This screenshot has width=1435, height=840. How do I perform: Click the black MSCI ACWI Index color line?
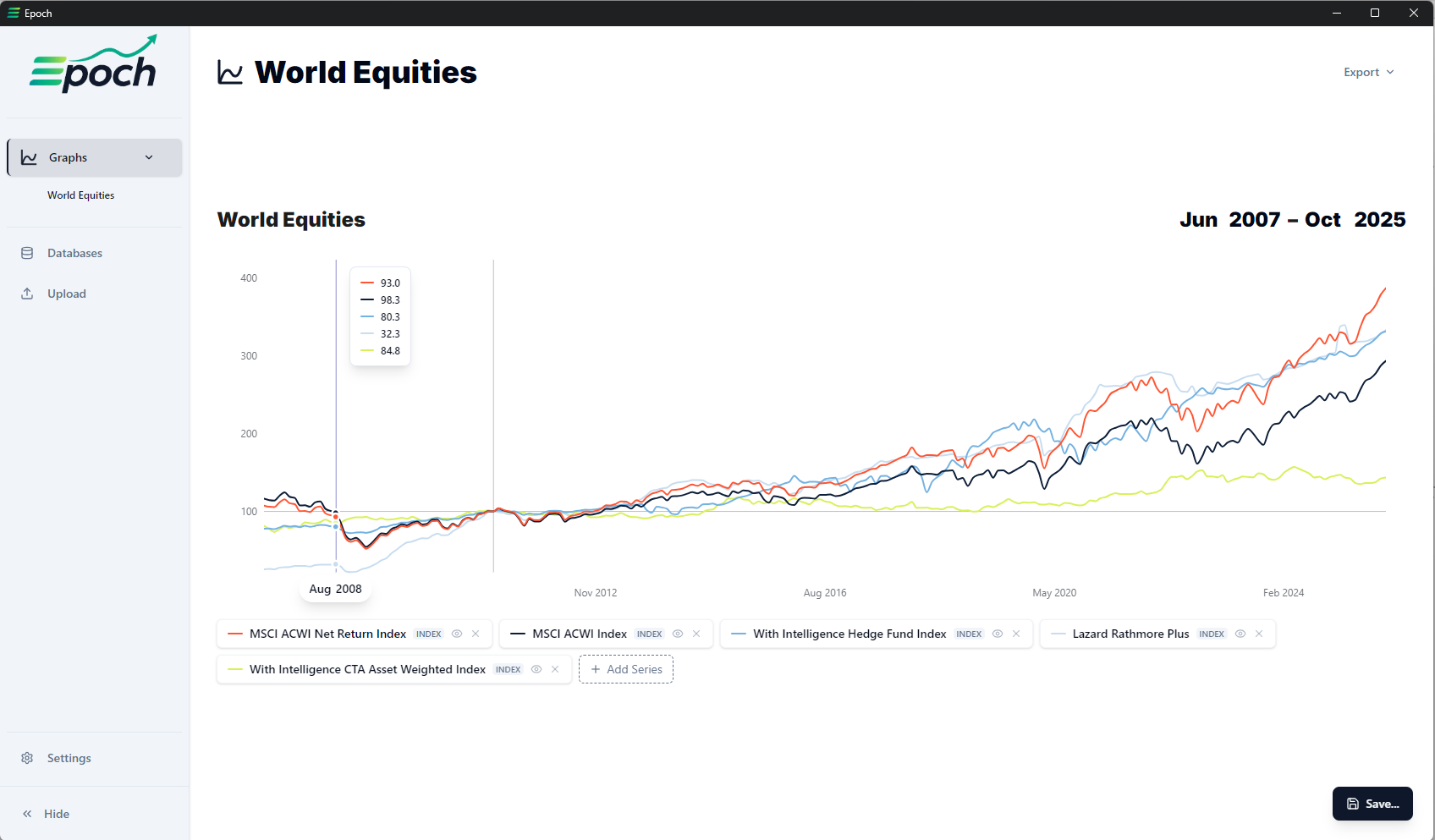click(x=518, y=634)
